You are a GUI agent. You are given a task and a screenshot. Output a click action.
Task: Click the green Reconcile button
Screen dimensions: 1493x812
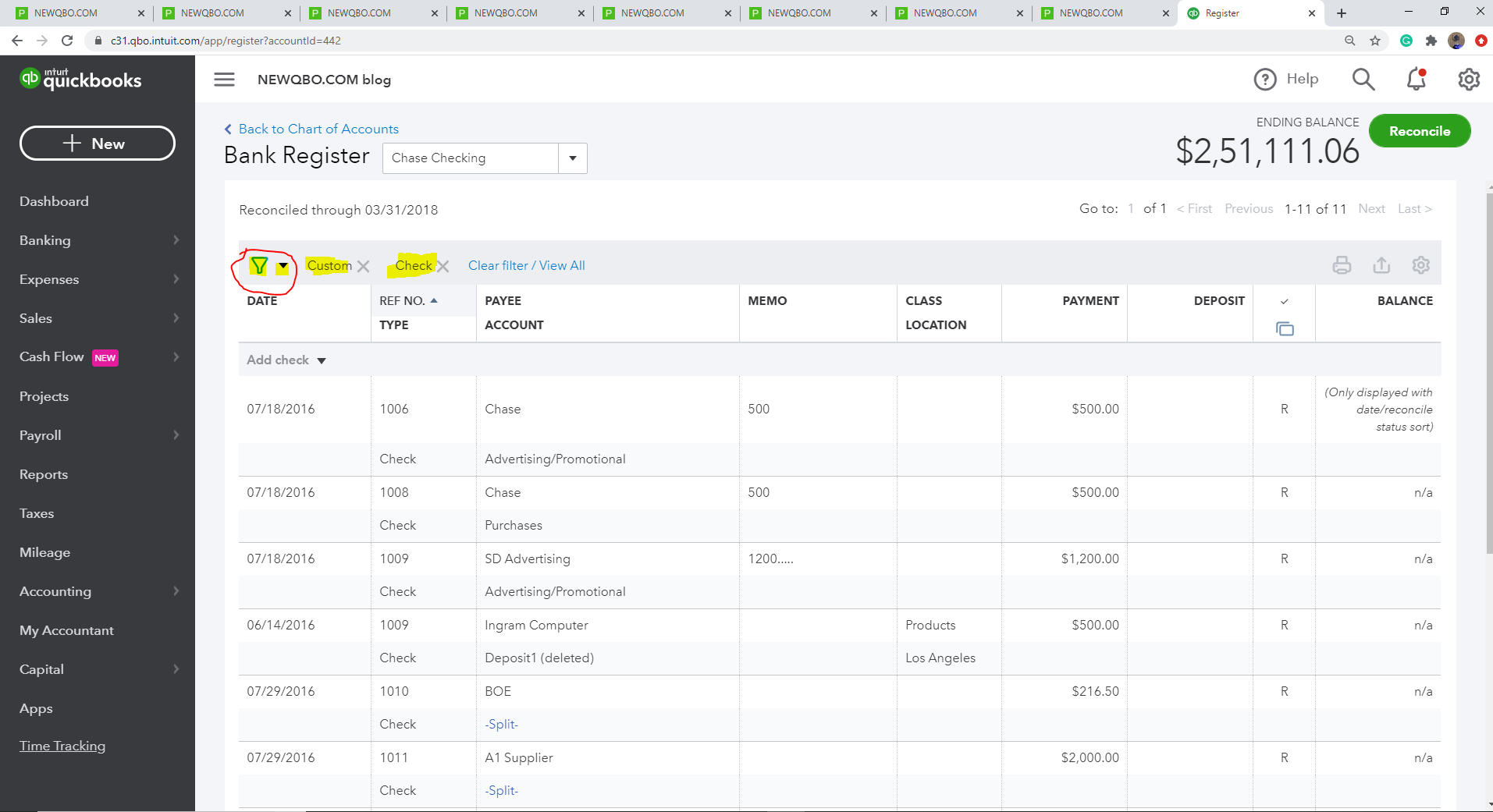pos(1420,131)
